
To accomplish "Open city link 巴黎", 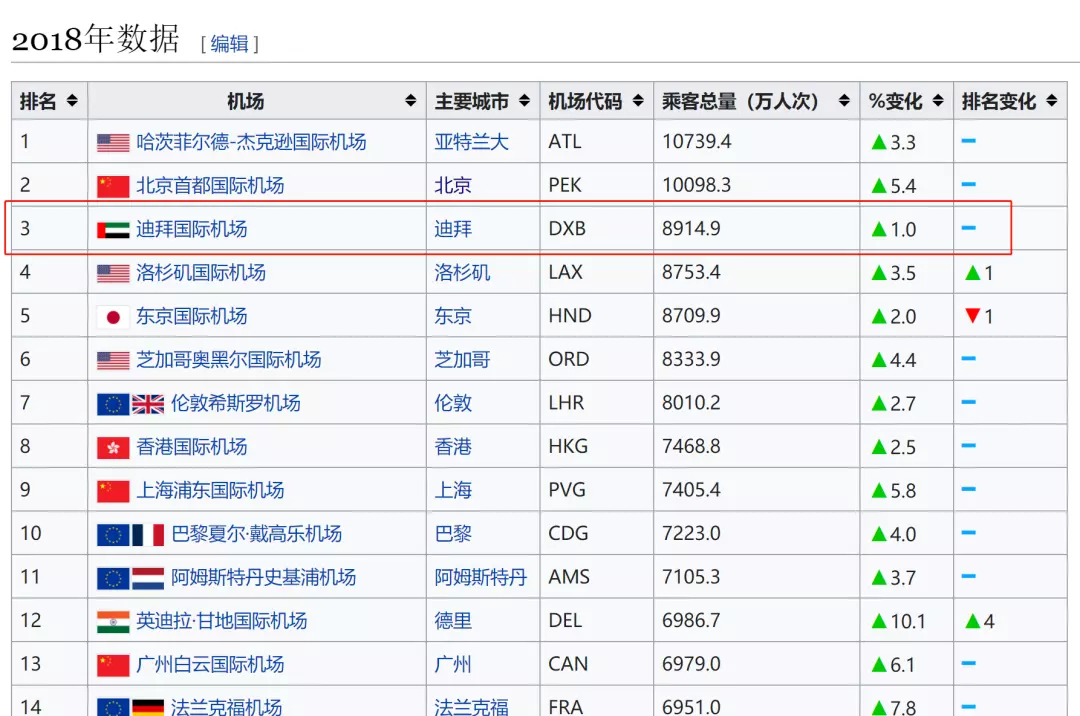I will click(x=453, y=534).
